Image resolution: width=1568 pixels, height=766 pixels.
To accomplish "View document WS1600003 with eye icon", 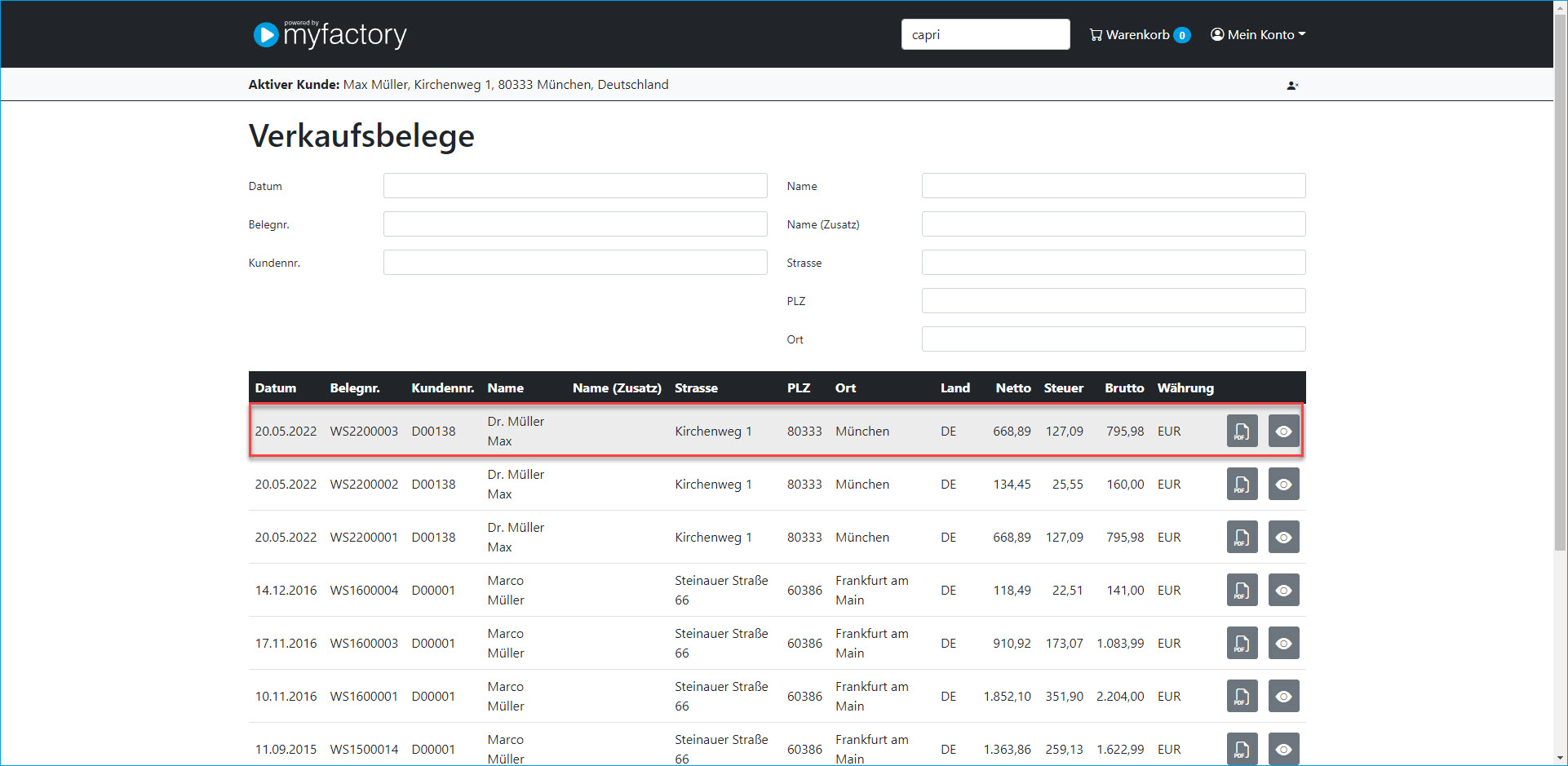I will tap(1283, 643).
